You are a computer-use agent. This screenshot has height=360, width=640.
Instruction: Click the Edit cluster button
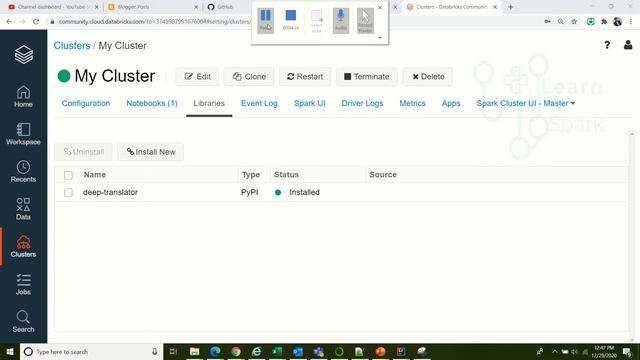(197, 77)
